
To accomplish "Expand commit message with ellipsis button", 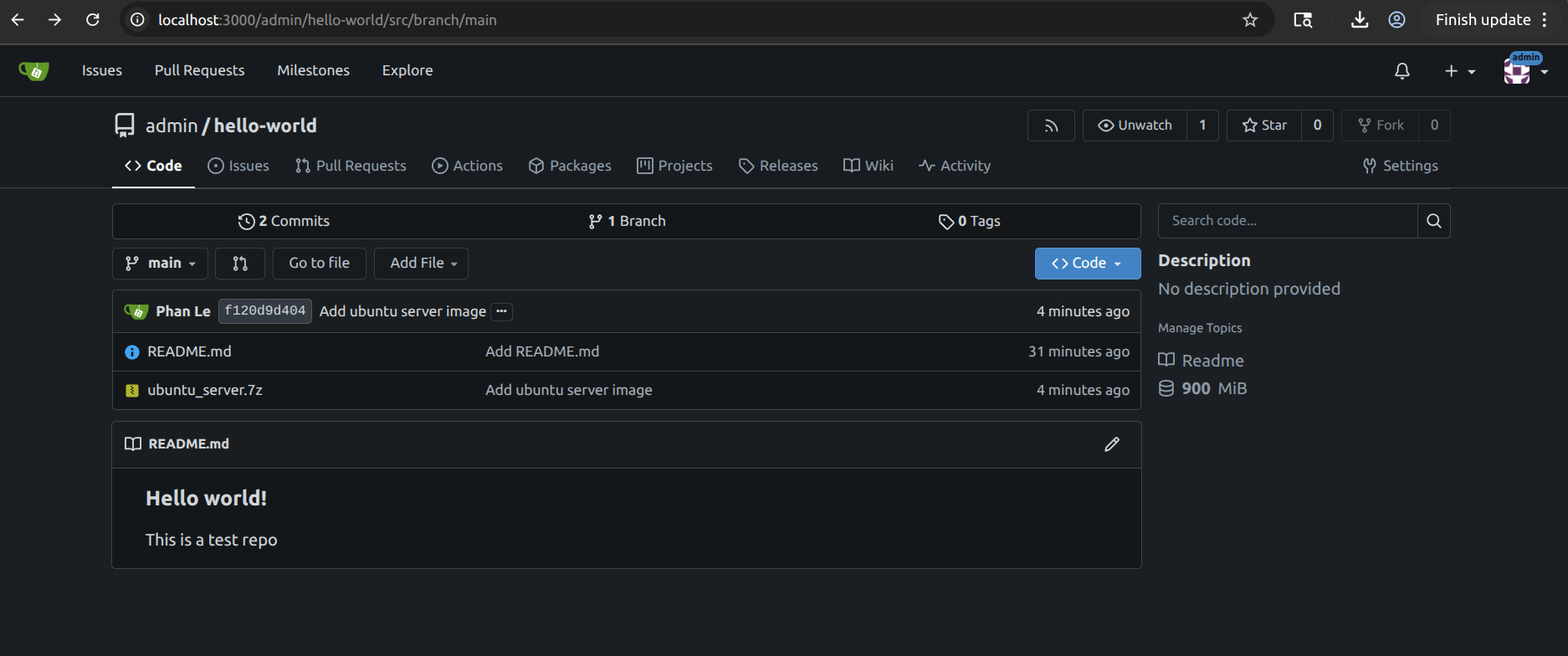I will 501,311.
